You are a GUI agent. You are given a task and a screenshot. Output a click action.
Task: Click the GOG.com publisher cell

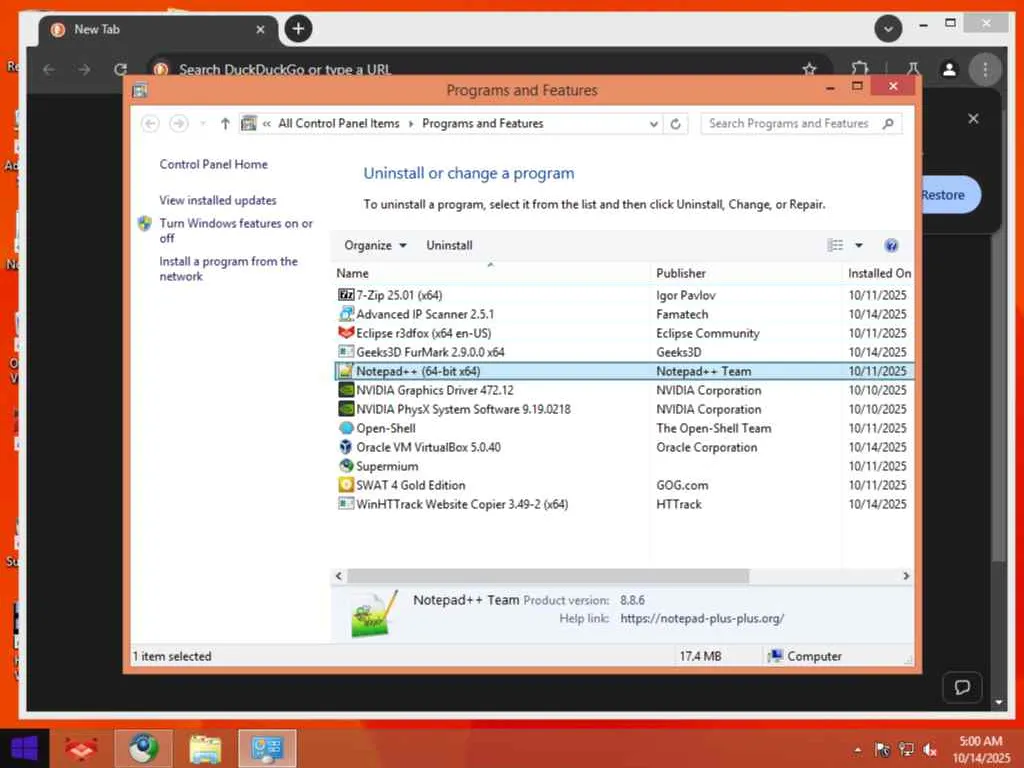pyautogui.click(x=682, y=485)
